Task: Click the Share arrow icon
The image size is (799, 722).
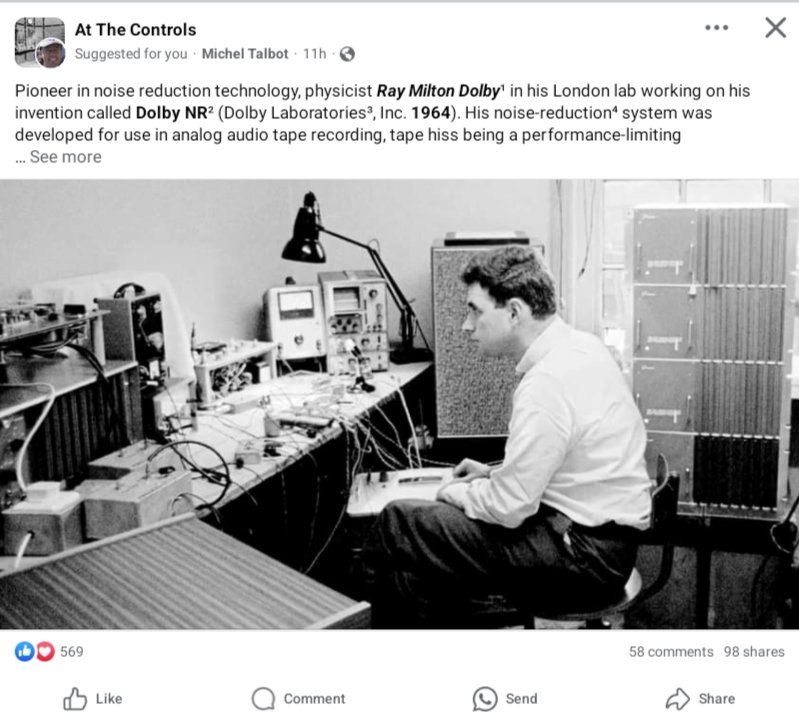Action: (x=678, y=699)
